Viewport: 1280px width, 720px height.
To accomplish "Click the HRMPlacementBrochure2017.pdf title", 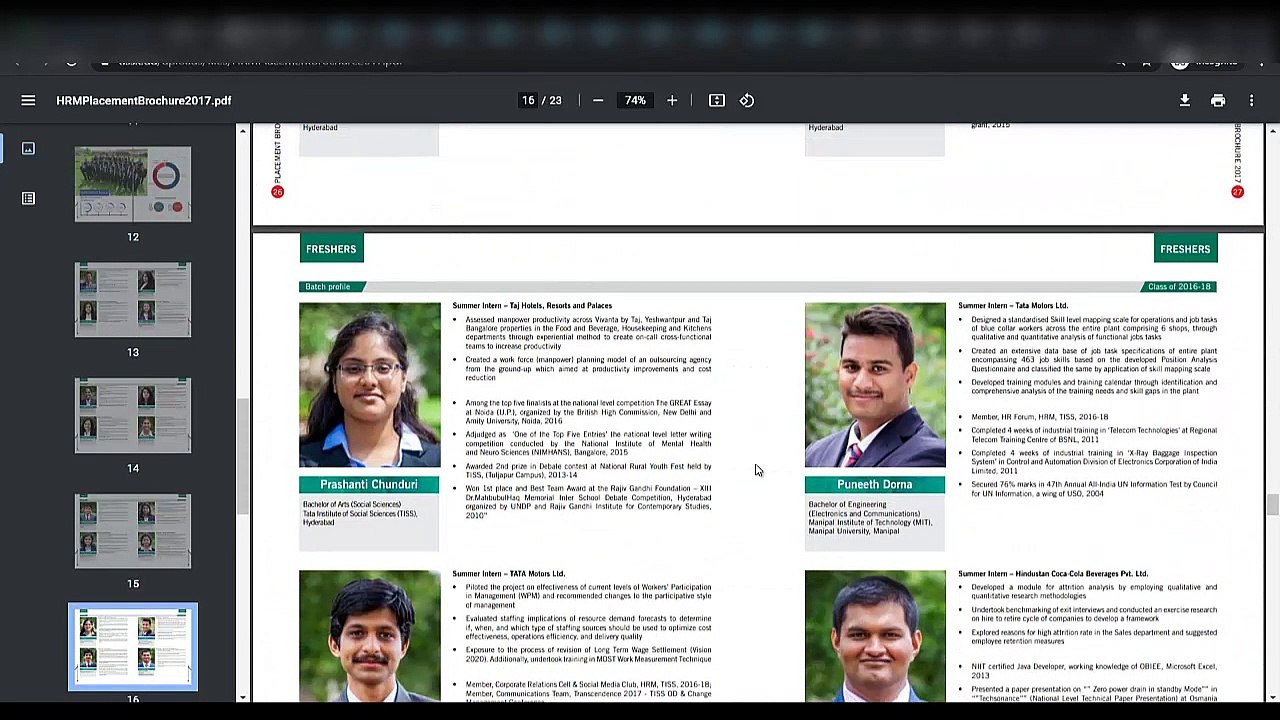I will pos(144,100).
